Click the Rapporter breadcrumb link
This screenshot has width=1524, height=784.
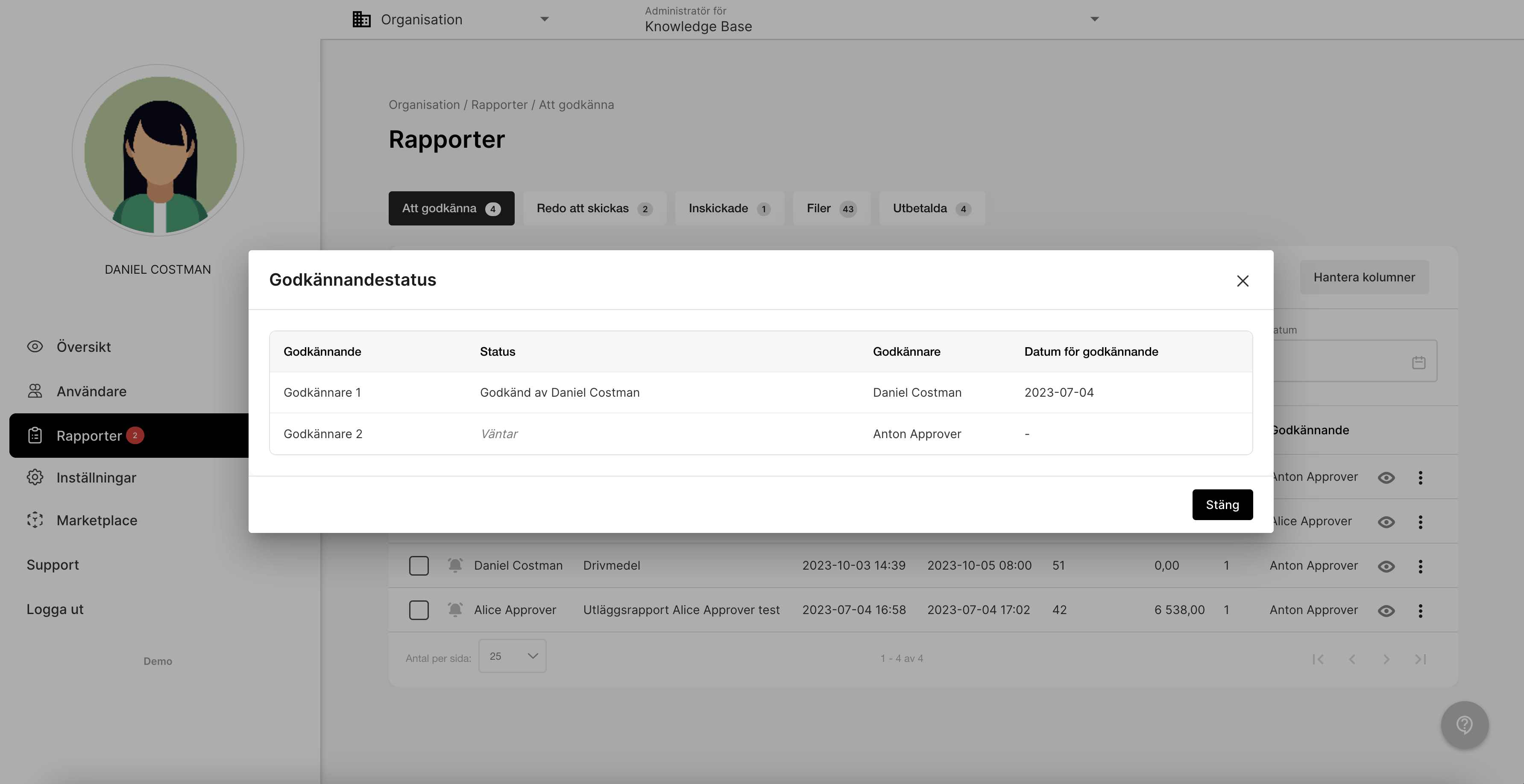tap(499, 105)
